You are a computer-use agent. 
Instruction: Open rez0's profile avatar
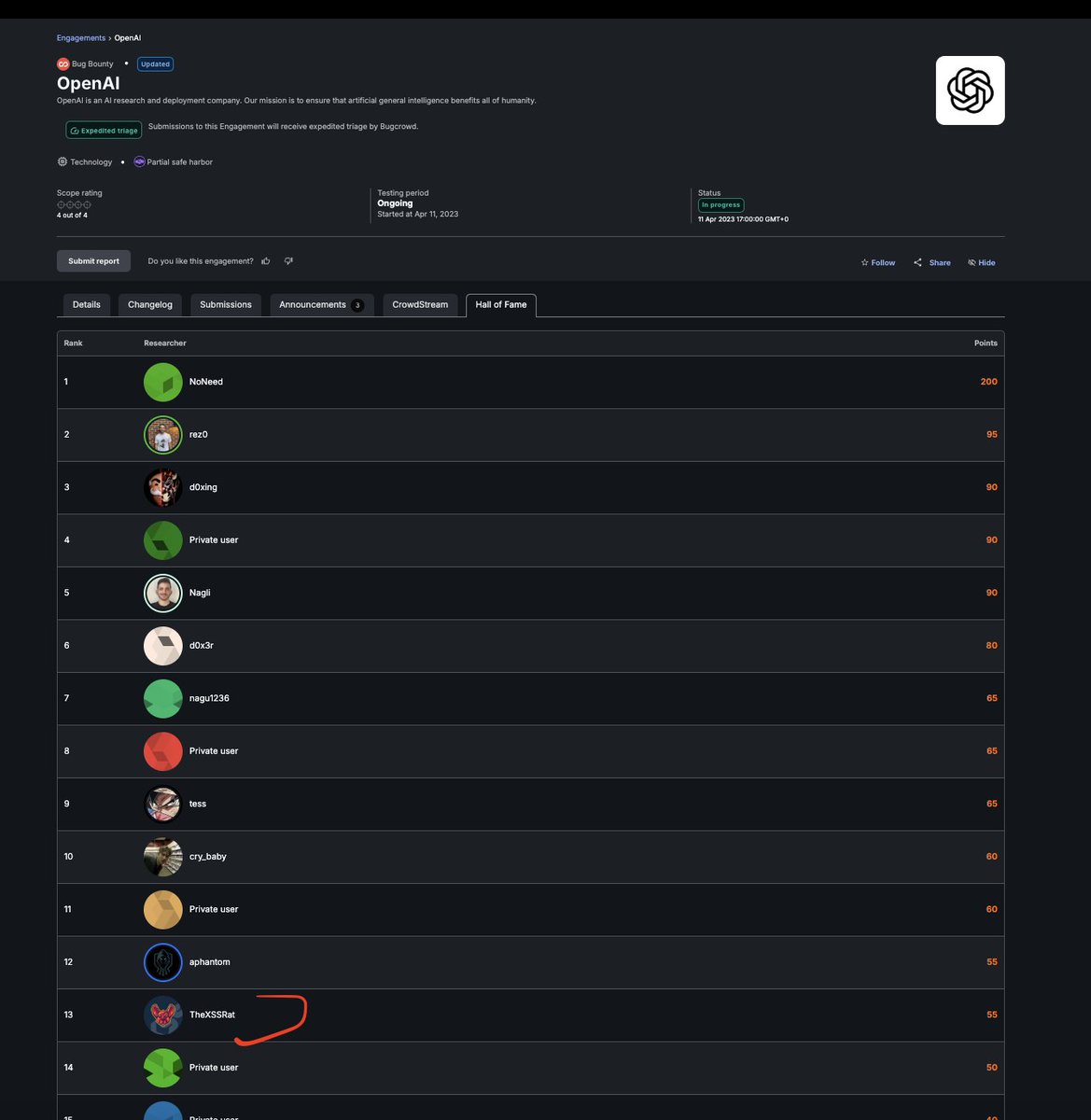point(163,435)
